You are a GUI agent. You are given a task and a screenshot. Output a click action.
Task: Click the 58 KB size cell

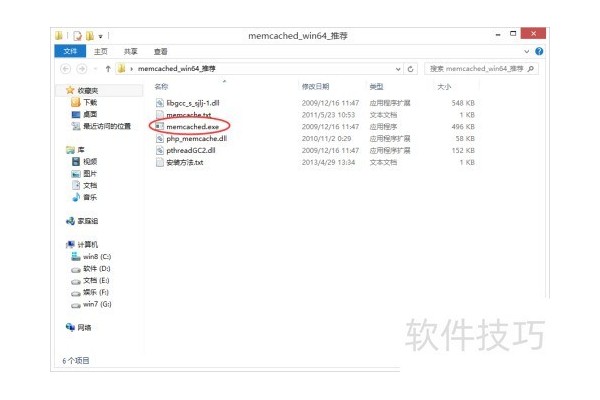[465, 138]
